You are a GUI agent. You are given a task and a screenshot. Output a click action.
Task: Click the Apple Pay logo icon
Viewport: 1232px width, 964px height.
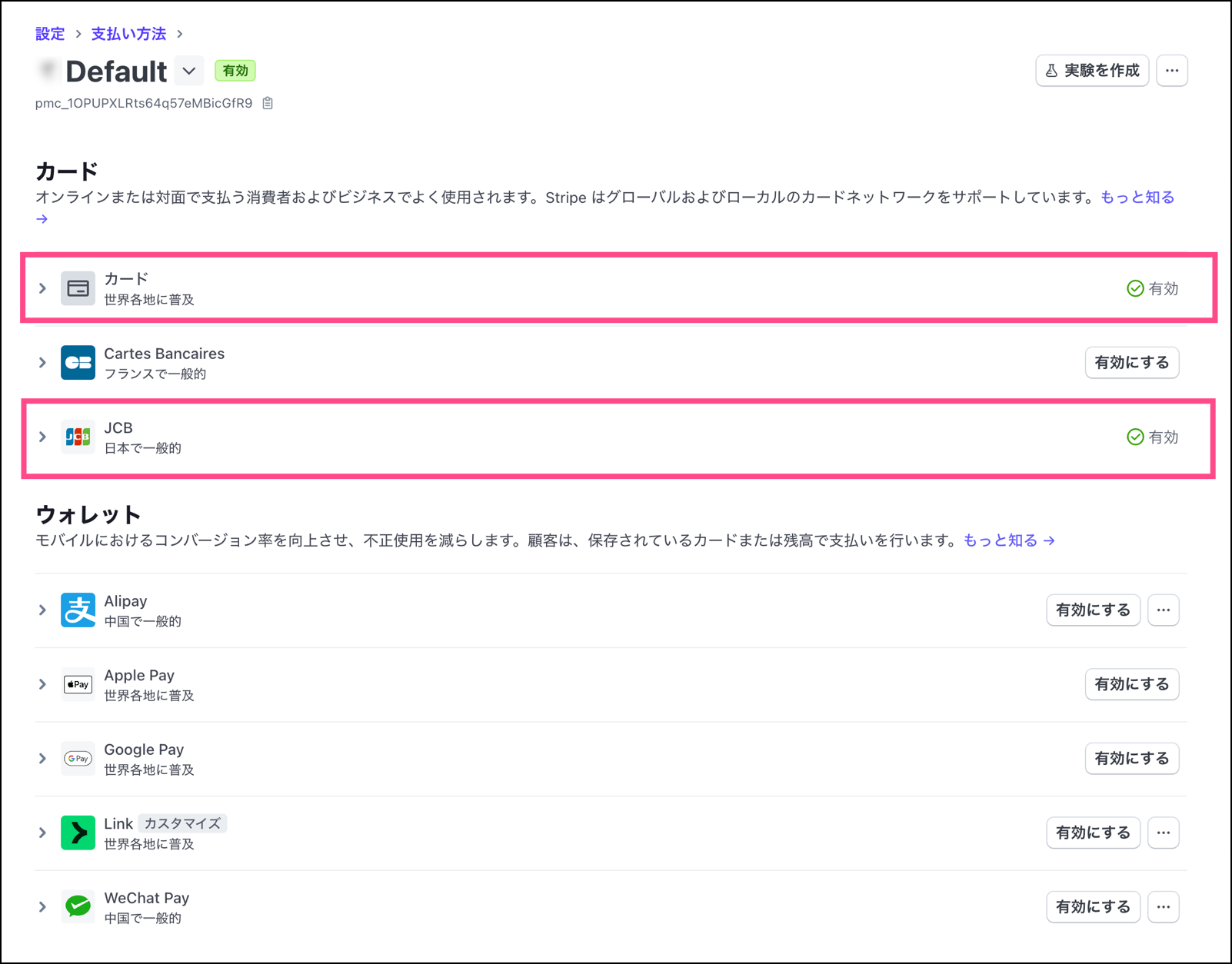click(x=78, y=684)
